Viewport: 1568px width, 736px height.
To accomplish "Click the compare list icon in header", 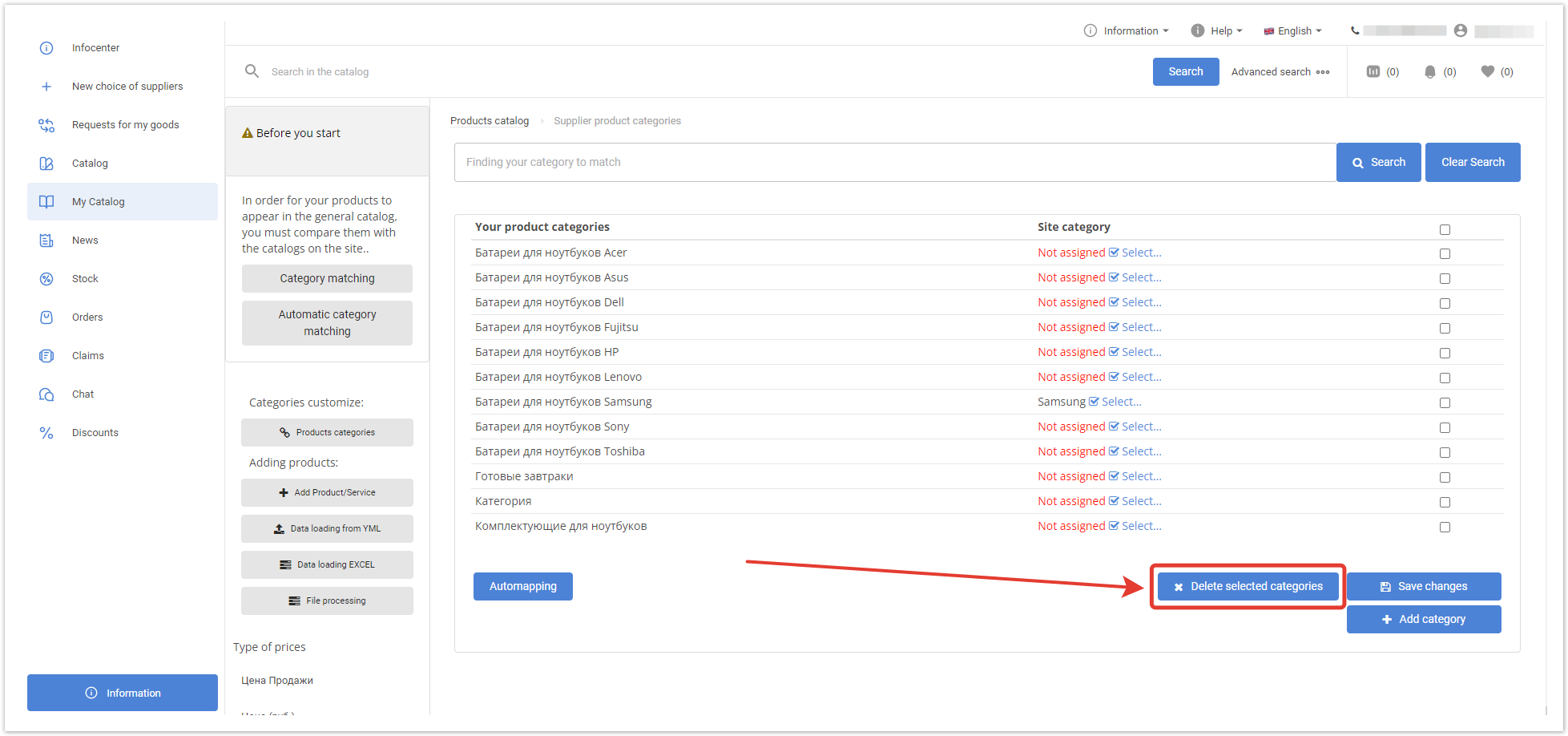I will coord(1373,72).
